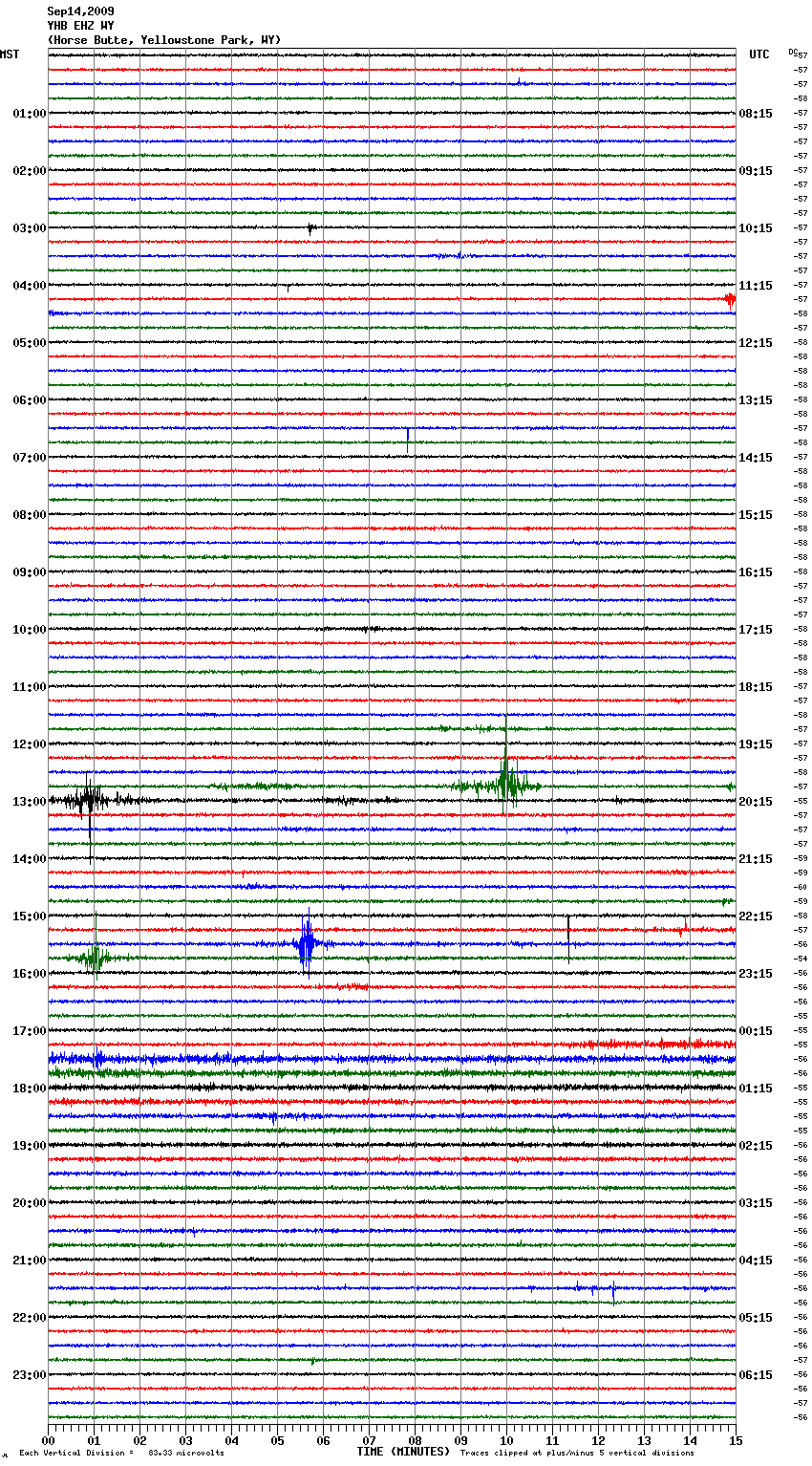This screenshot has width=812, height=1466.
Task: Click the MST column header
Action: click(x=10, y=54)
